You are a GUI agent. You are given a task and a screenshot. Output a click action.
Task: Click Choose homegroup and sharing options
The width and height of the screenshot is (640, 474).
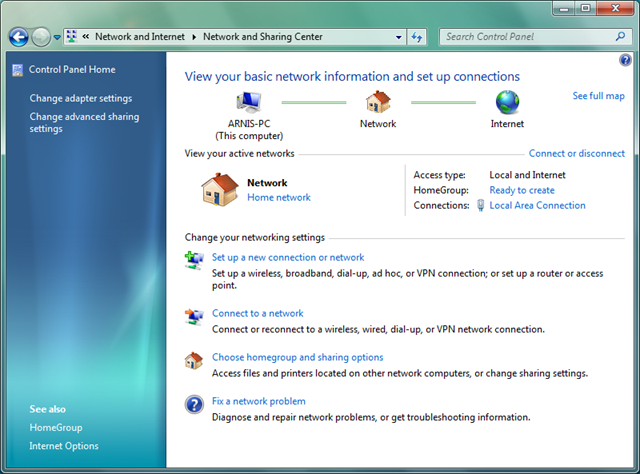298,357
